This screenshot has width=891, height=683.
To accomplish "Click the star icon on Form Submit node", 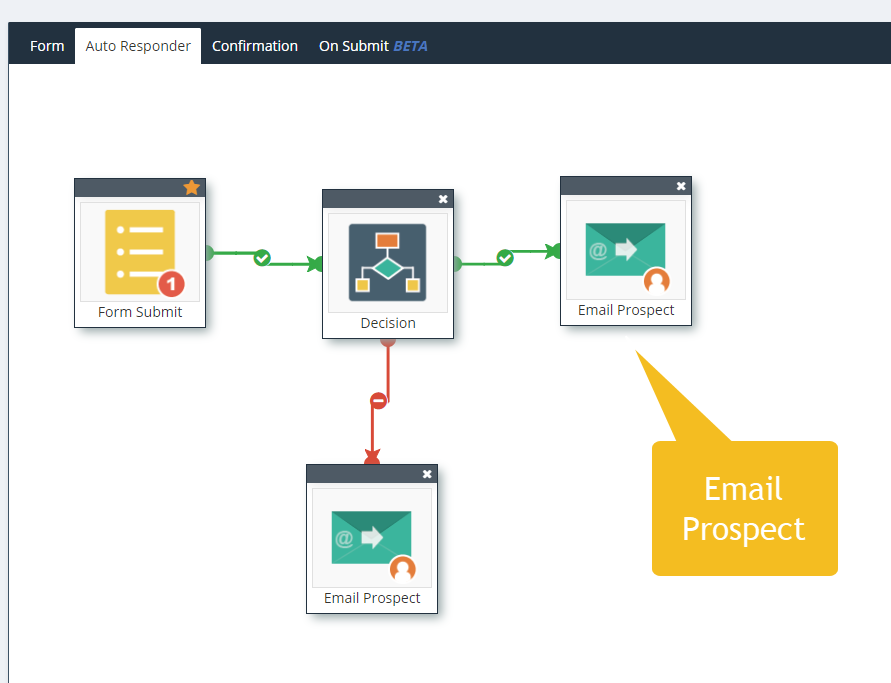I will tap(191, 188).
